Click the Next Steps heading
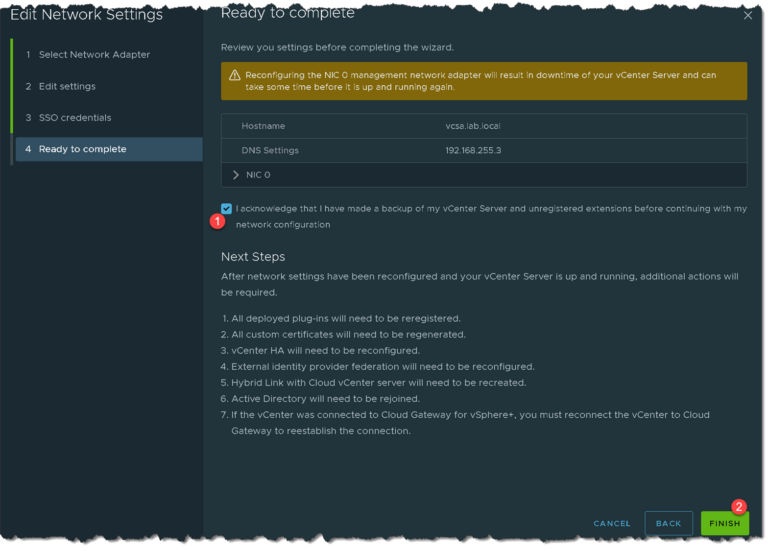This screenshot has height=551, width=768. click(253, 257)
